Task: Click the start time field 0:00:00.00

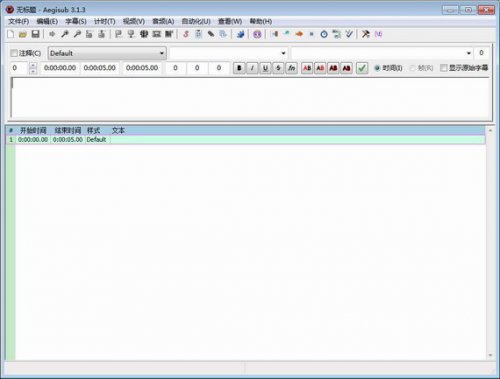Action: pyautogui.click(x=60, y=68)
